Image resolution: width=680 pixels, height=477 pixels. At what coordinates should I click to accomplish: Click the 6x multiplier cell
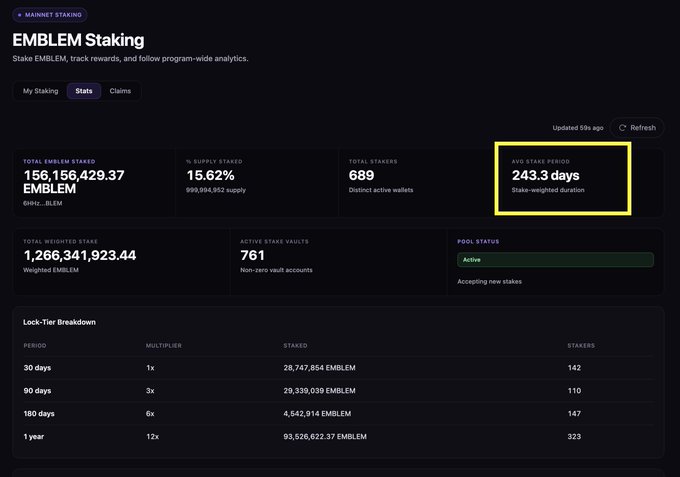(x=150, y=414)
